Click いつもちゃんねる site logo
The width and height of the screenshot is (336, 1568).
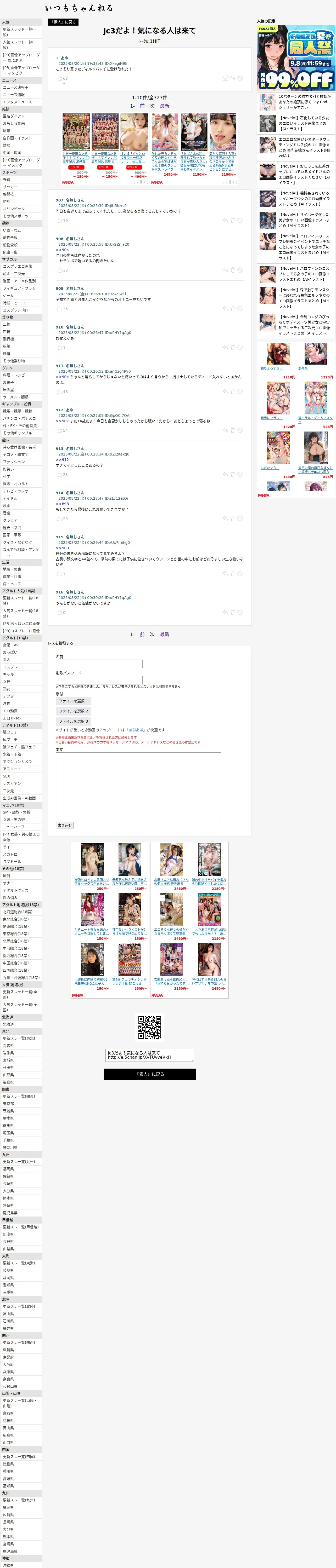point(79,8)
